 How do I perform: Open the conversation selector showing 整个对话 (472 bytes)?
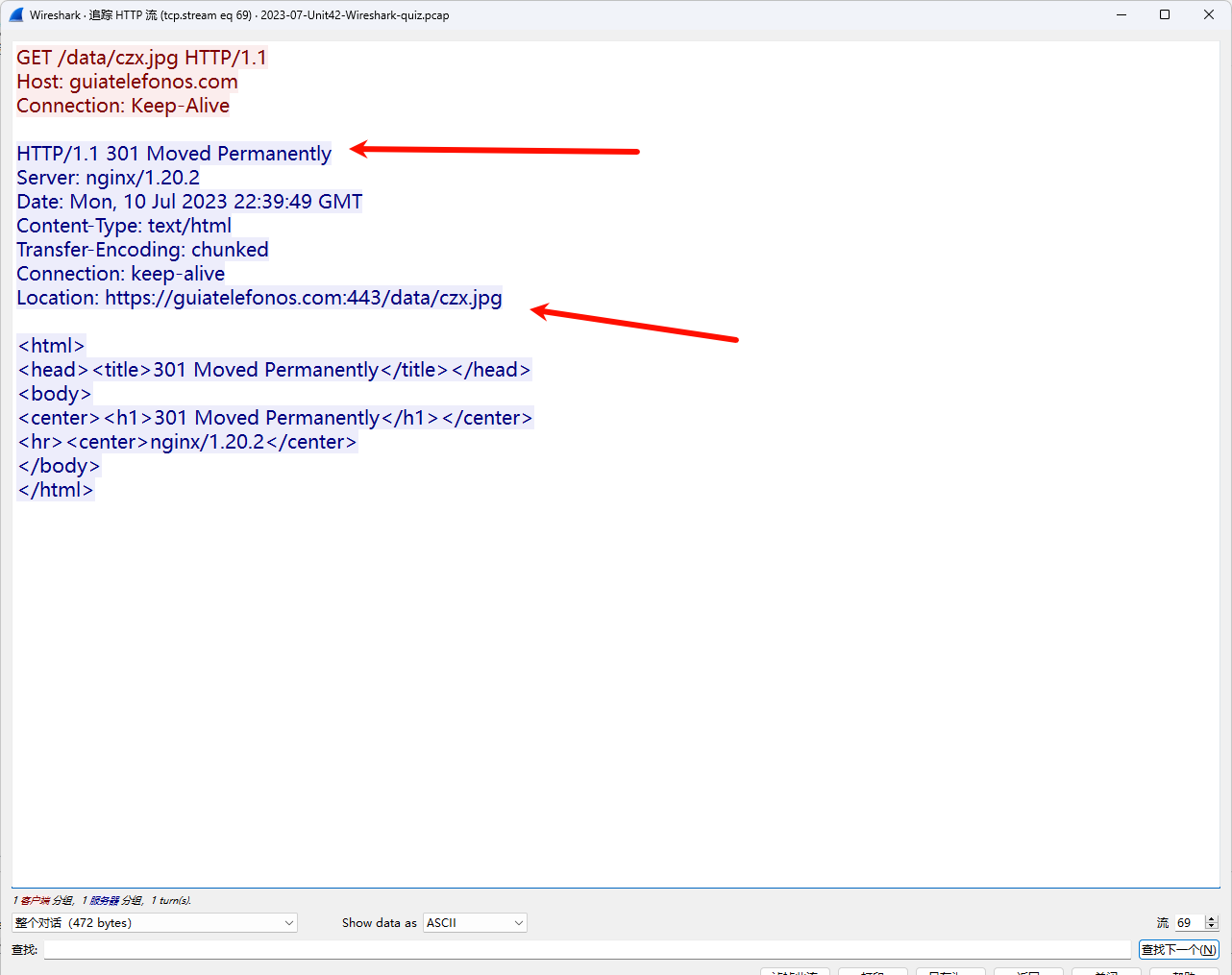click(x=154, y=922)
